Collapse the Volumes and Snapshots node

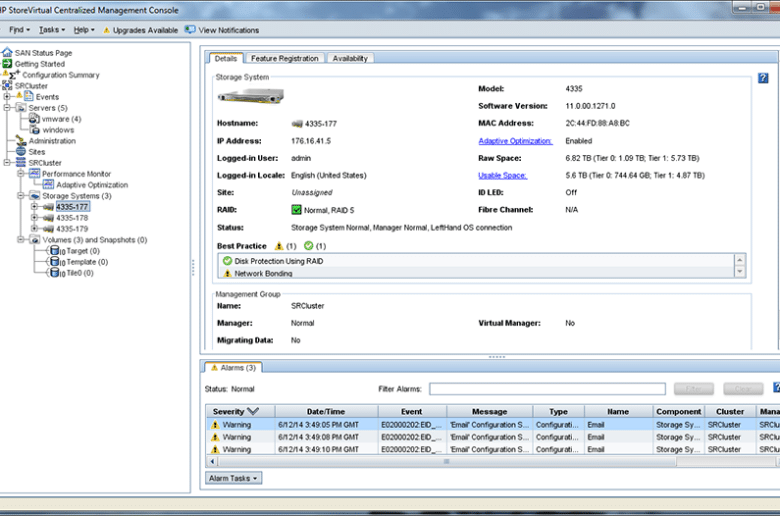pyautogui.click(x=21, y=239)
